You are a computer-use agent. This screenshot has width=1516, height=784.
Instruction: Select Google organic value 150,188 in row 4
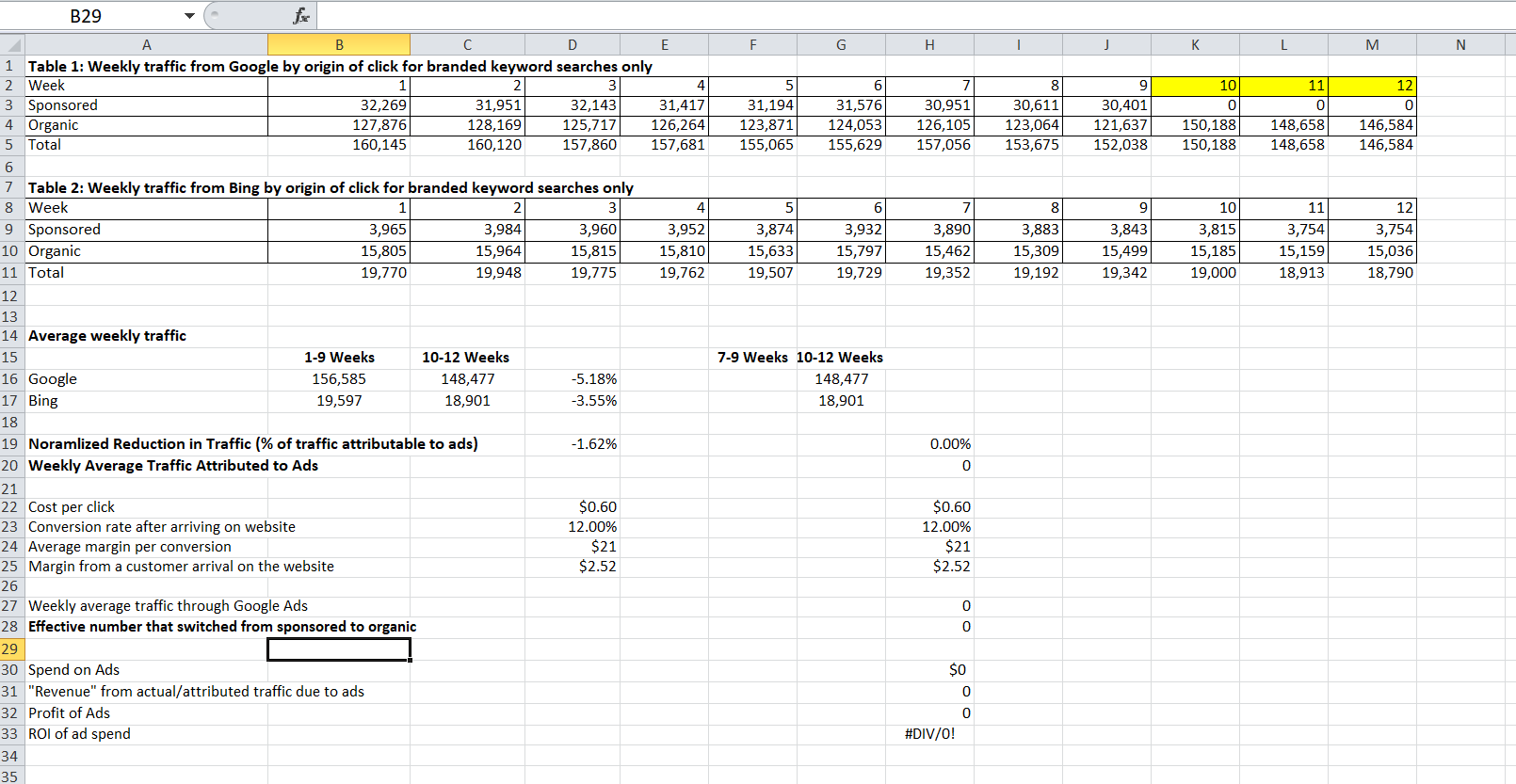(1195, 125)
